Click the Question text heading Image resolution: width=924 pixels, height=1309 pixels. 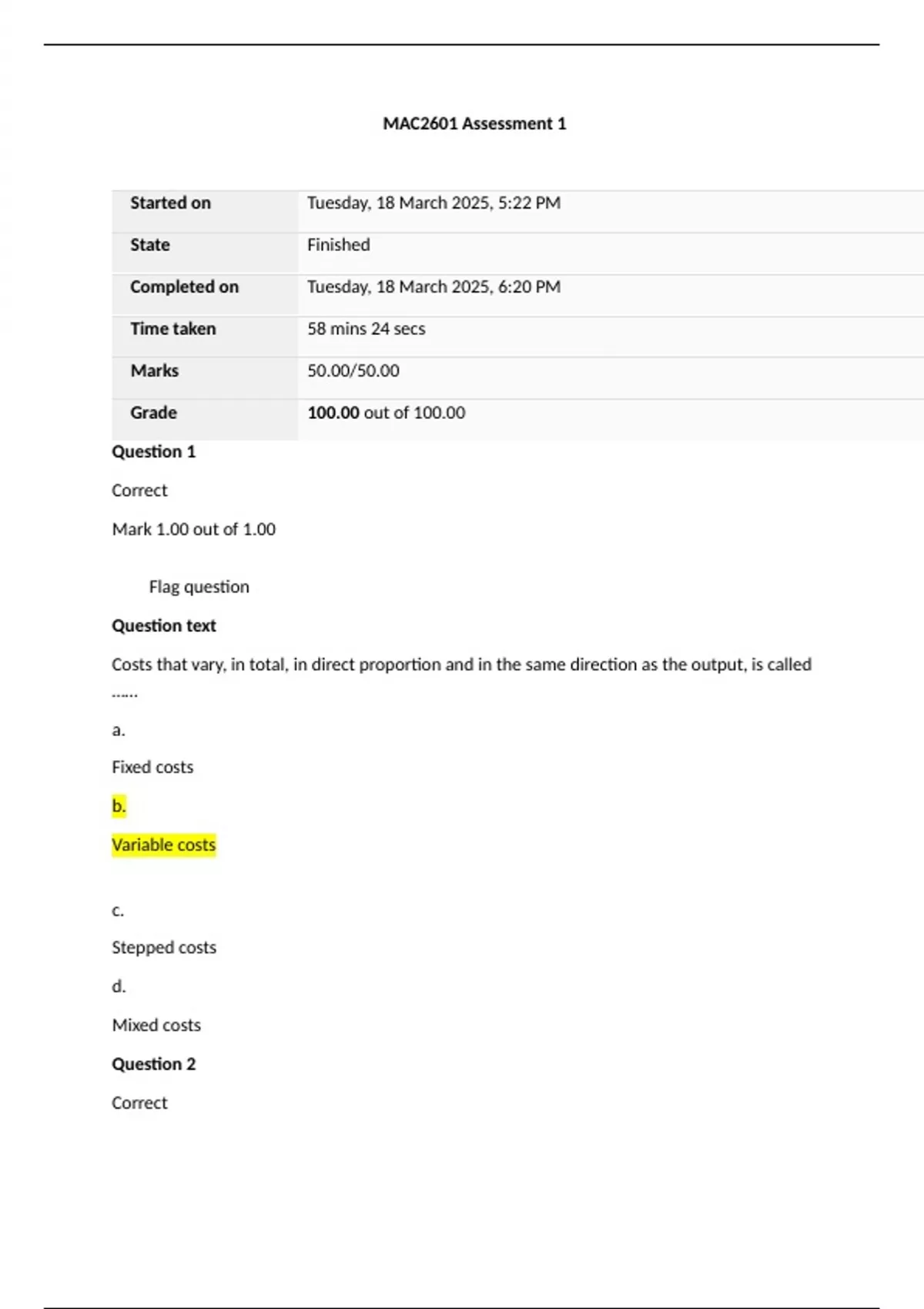163,625
